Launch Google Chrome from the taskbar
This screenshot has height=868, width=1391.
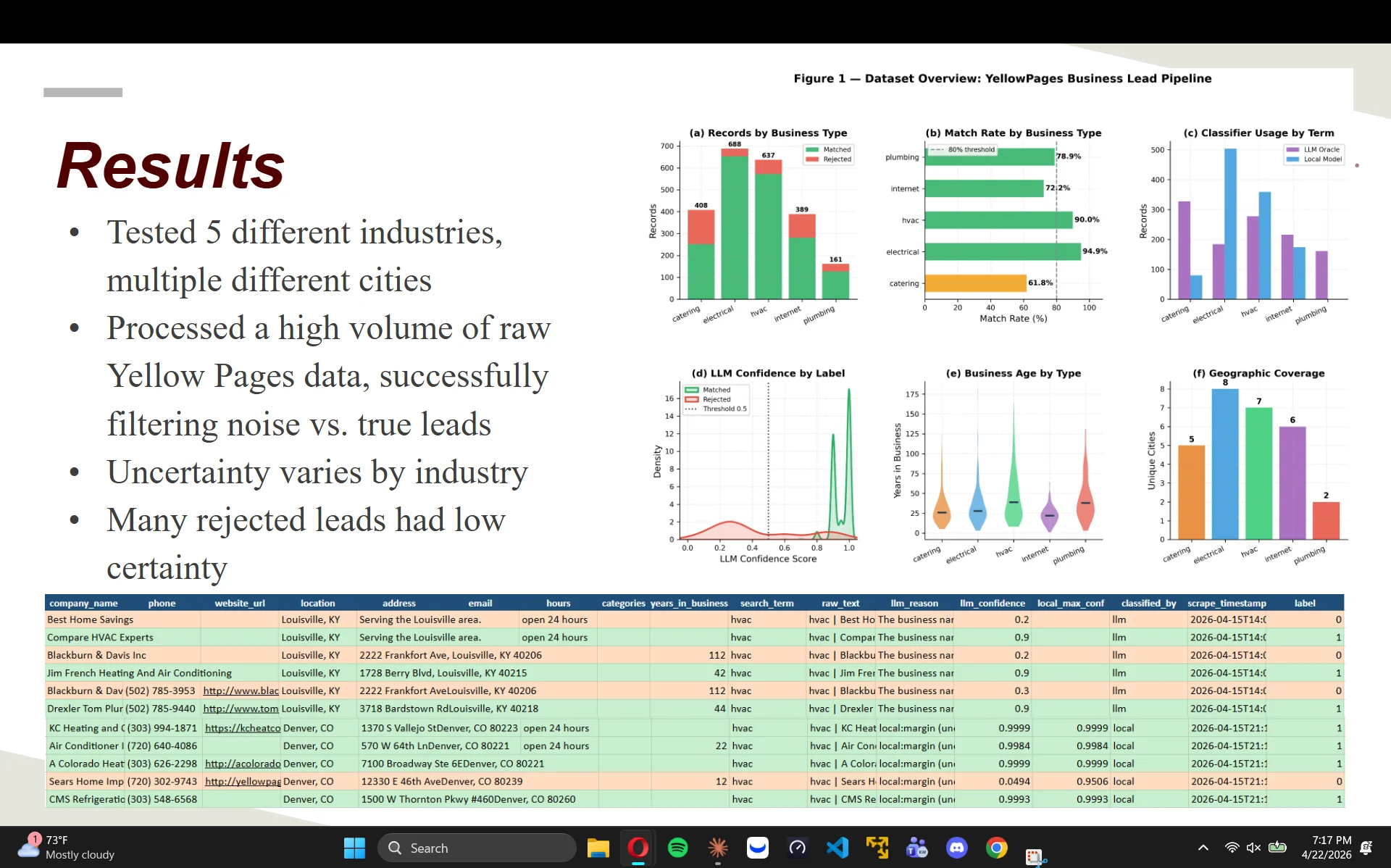[x=997, y=848]
